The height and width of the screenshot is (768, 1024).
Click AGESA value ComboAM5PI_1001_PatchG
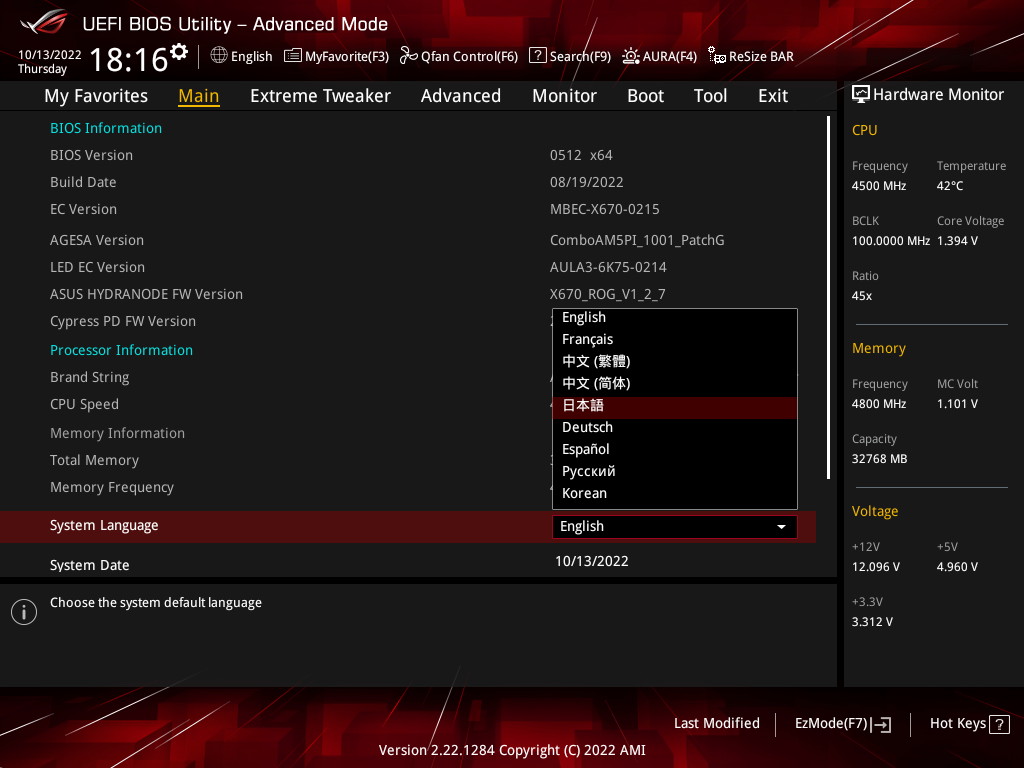(637, 240)
